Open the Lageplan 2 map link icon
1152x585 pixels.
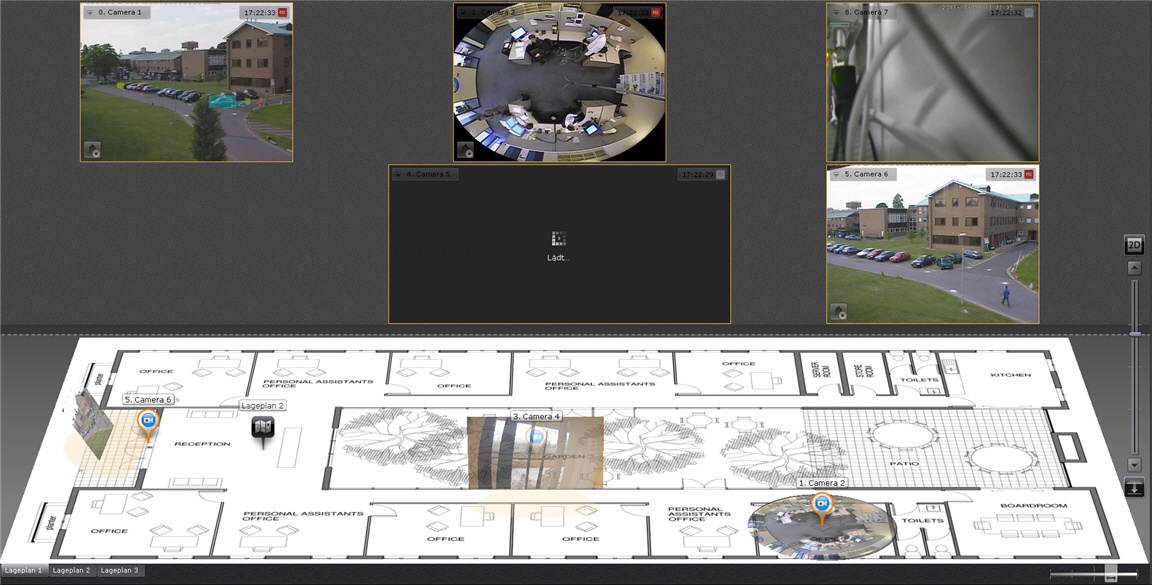pyautogui.click(x=263, y=428)
